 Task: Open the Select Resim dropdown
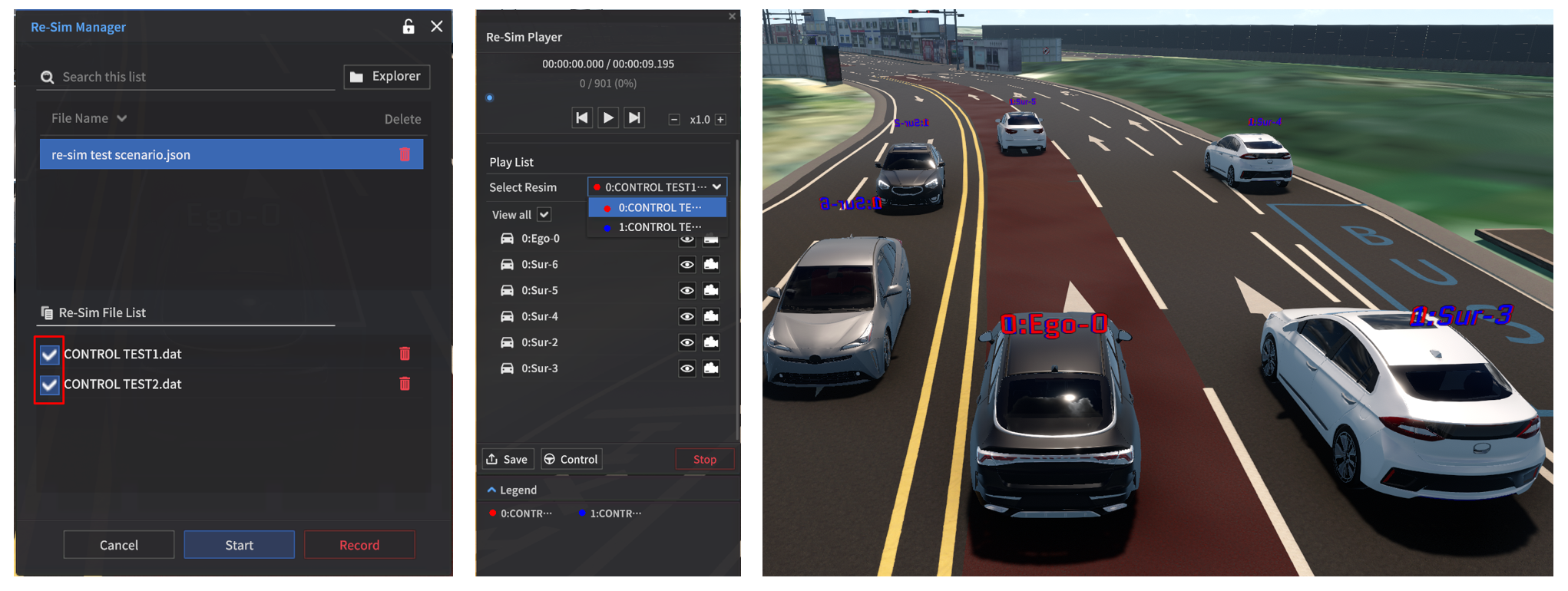657,187
